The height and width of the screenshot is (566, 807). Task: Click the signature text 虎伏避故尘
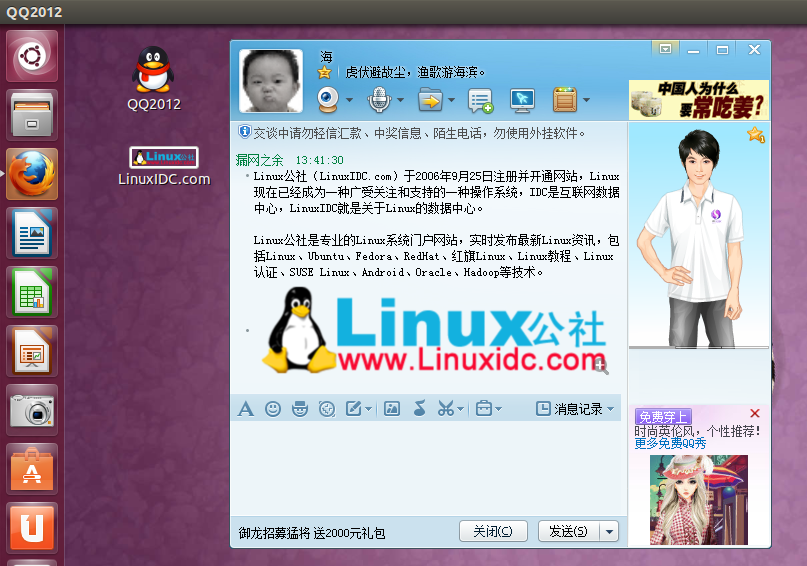[375, 73]
